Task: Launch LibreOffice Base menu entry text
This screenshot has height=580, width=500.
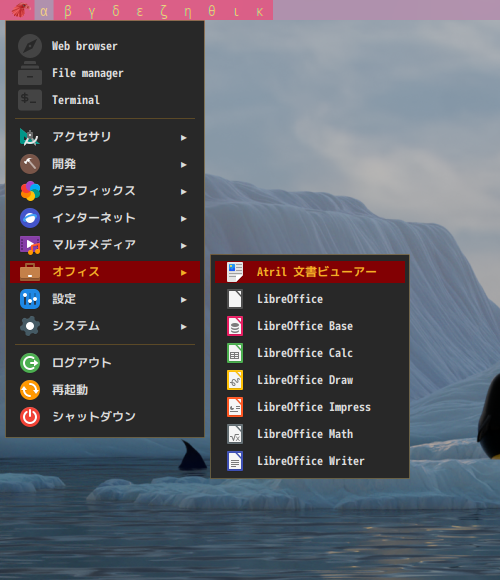Action: (x=305, y=326)
